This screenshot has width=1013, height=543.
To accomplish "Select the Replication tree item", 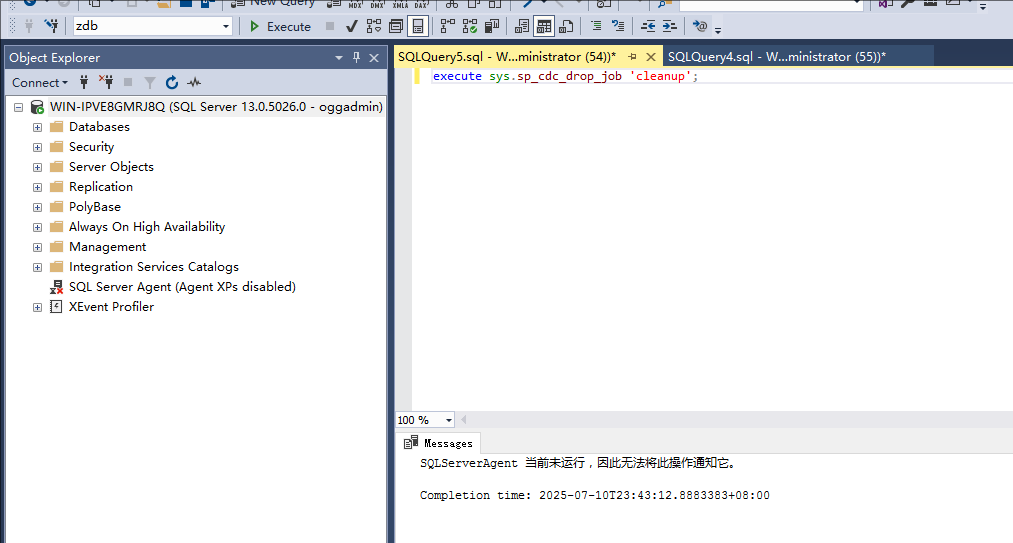I will tap(101, 187).
